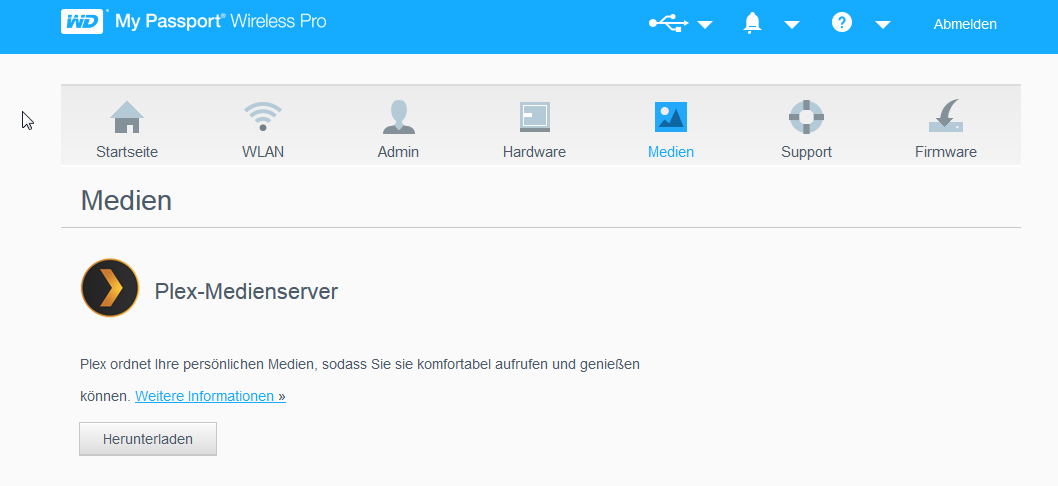Click the Support lifebuoy icon

click(806, 117)
